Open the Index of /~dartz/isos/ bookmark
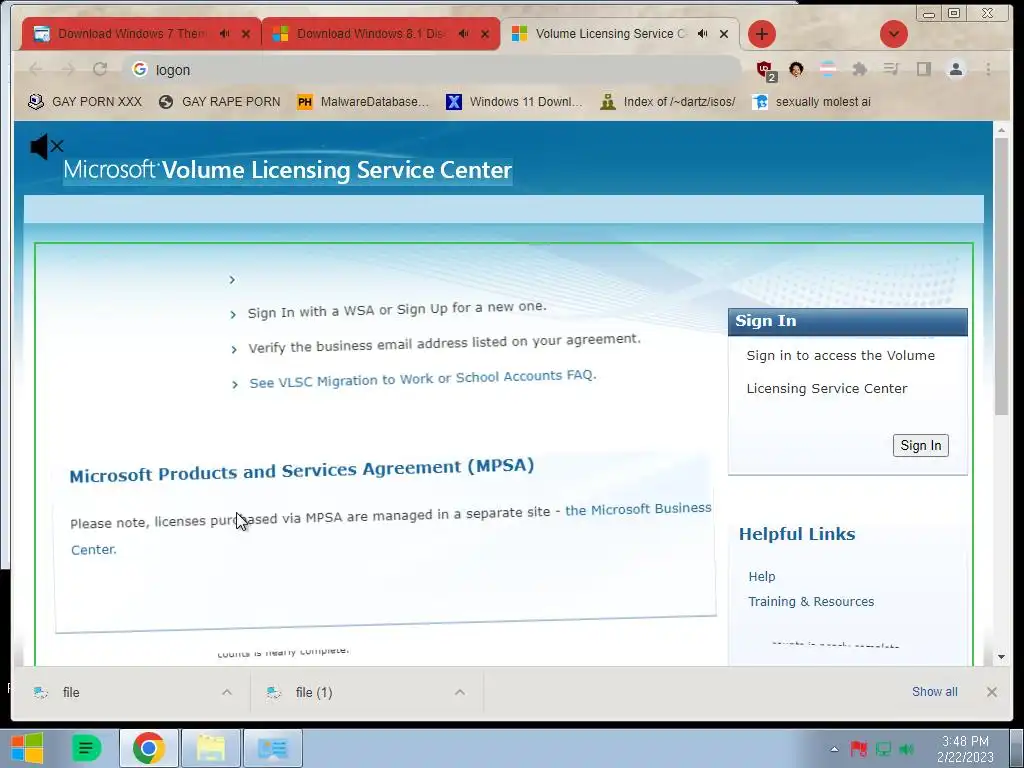Viewport: 1024px width, 768px height. (x=668, y=102)
